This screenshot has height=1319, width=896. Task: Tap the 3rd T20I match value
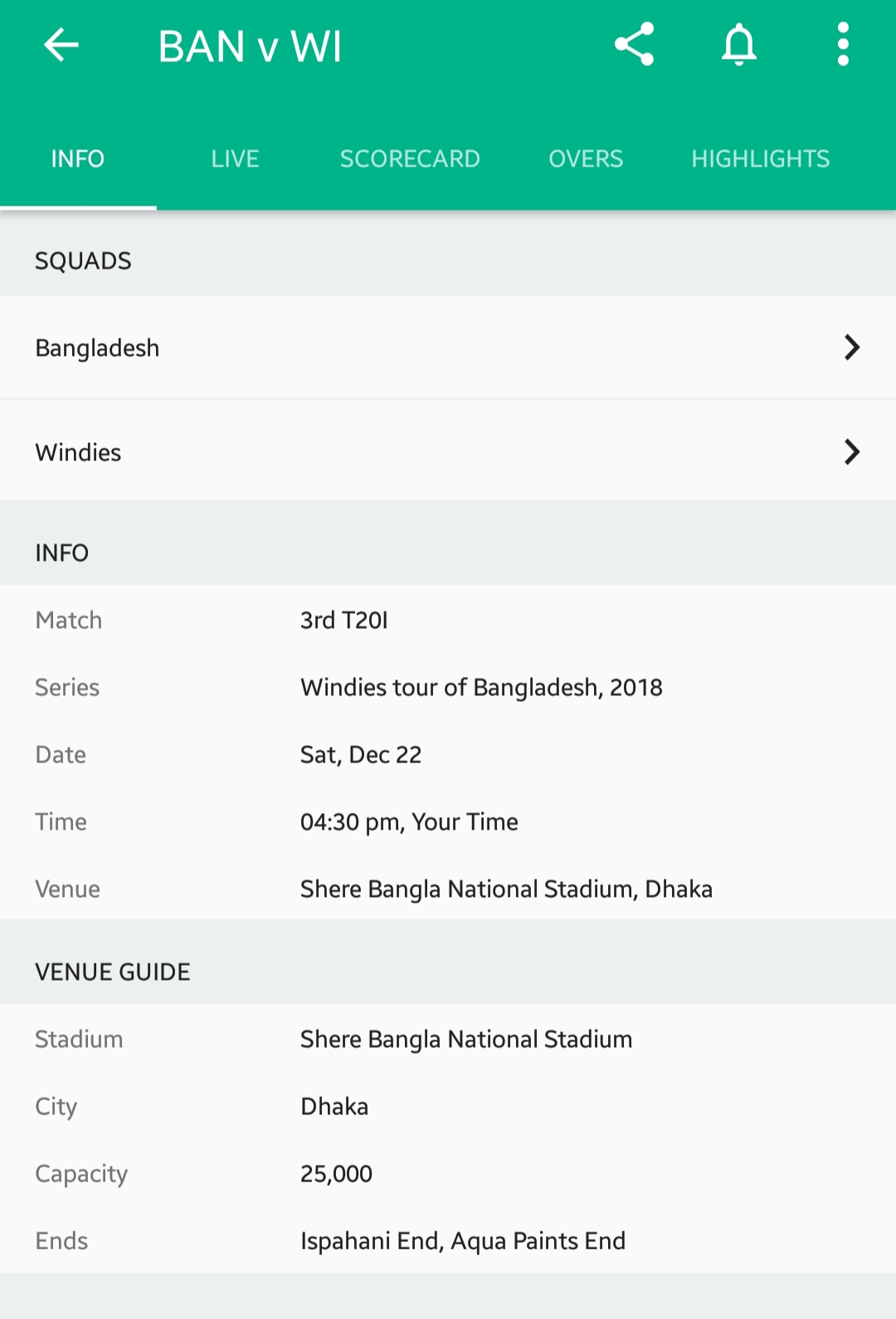pos(343,621)
